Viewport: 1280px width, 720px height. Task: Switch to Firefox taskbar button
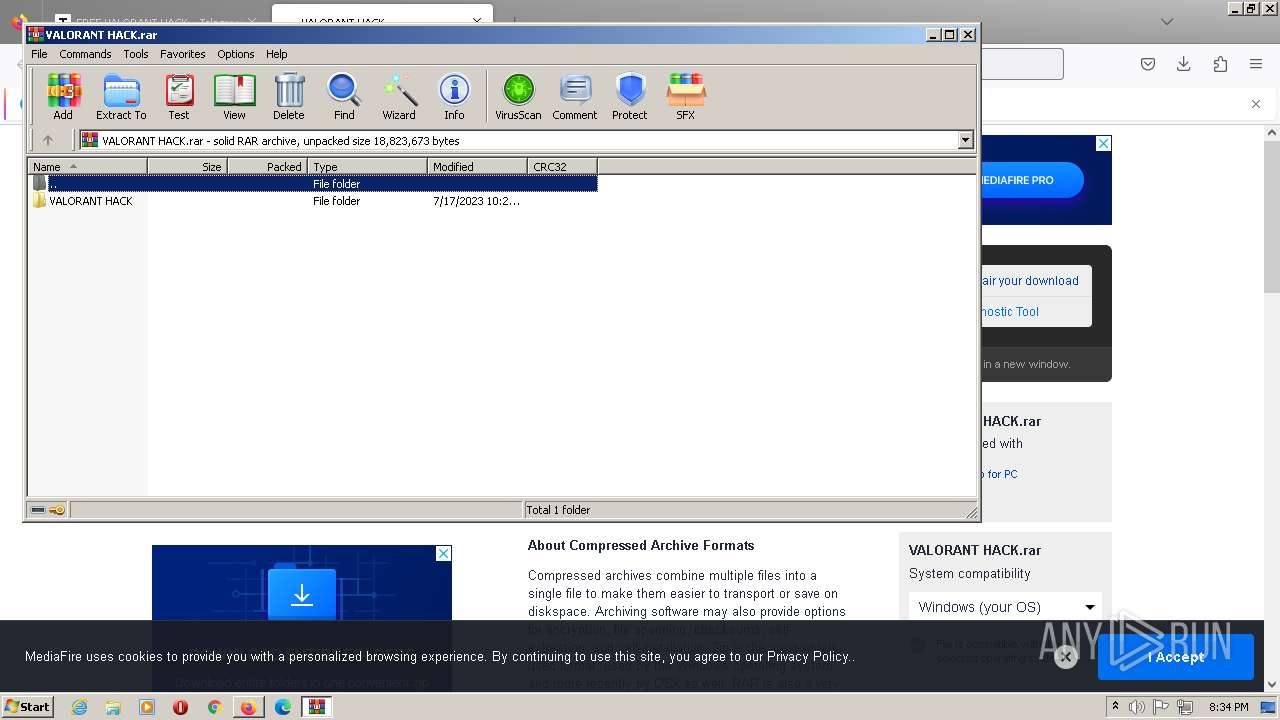[x=248, y=707]
